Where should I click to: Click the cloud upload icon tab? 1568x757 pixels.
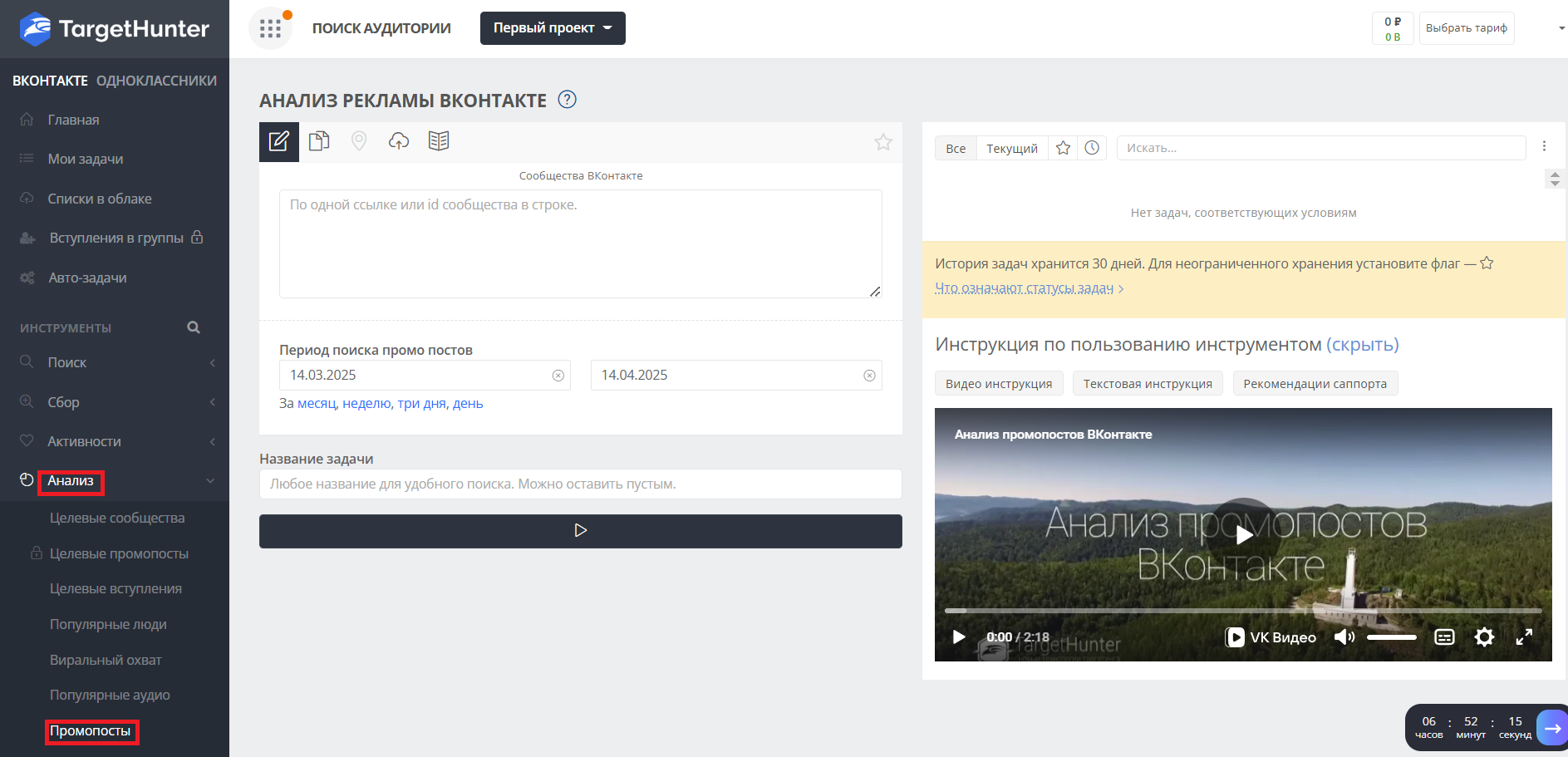[399, 141]
